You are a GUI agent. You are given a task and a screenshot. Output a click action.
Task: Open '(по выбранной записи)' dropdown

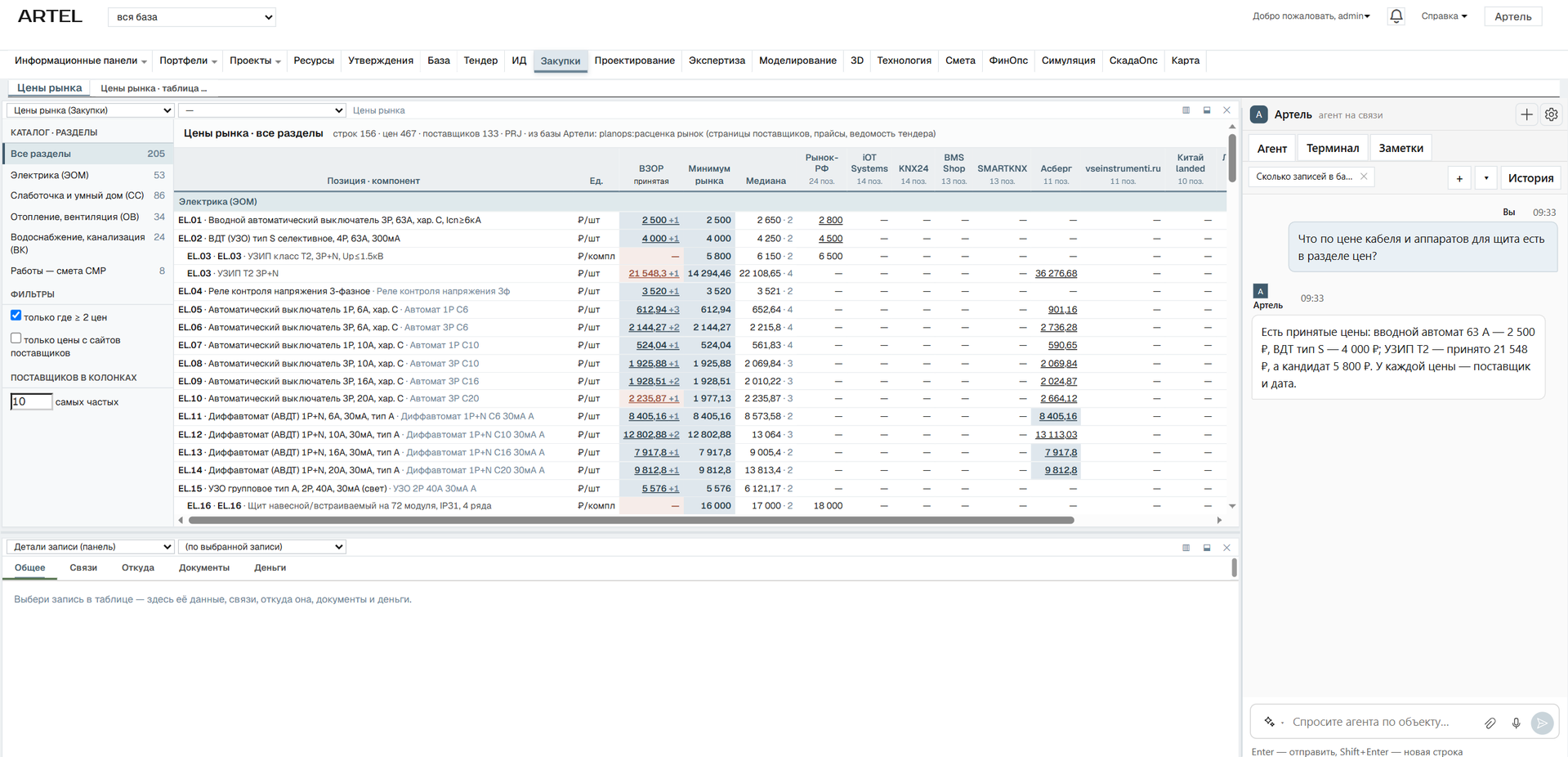(261, 547)
